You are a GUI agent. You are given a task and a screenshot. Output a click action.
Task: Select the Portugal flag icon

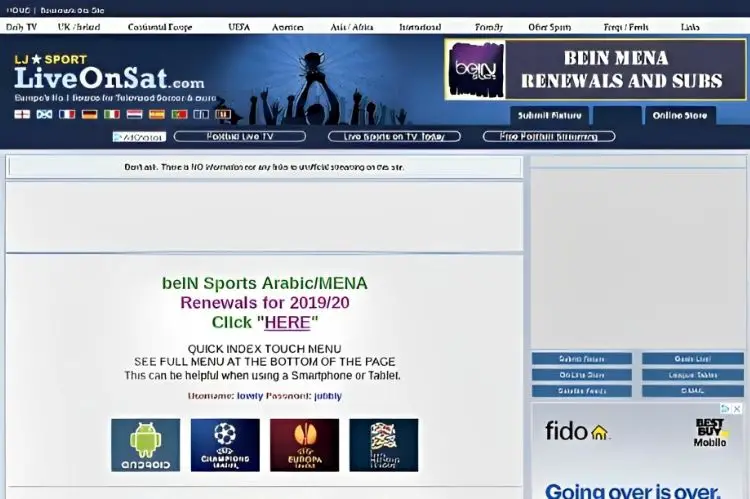click(179, 114)
